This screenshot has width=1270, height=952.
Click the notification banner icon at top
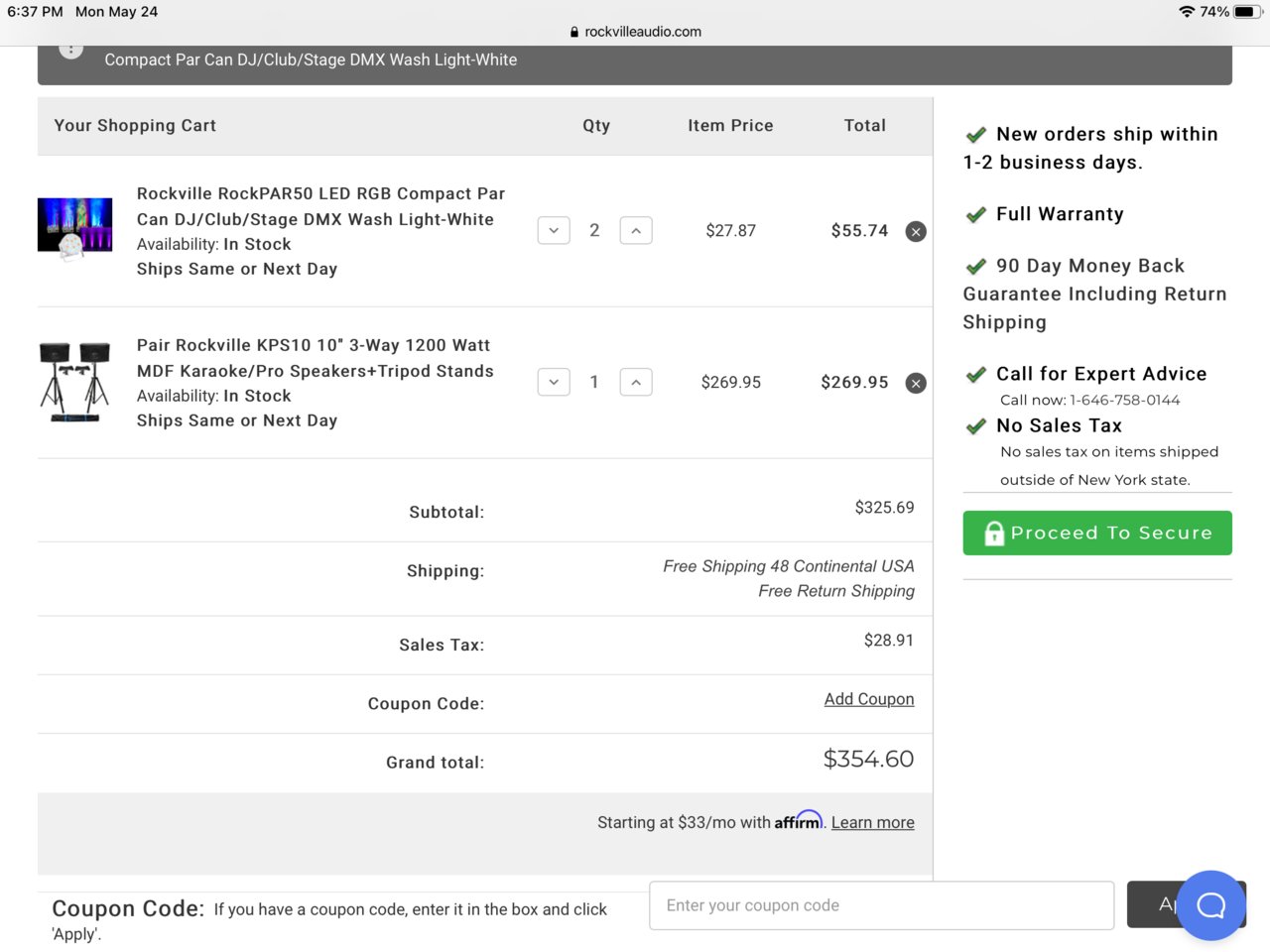tap(71, 50)
